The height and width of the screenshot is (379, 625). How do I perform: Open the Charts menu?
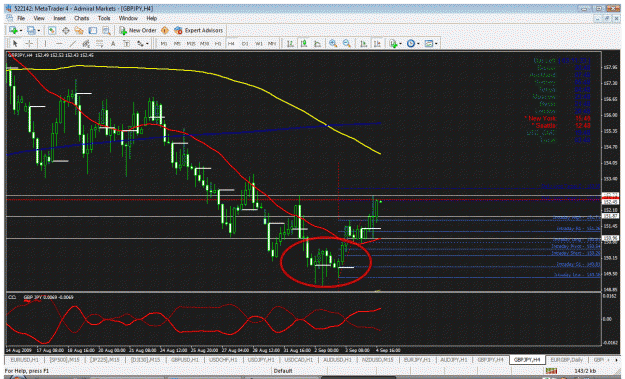[x=81, y=18]
